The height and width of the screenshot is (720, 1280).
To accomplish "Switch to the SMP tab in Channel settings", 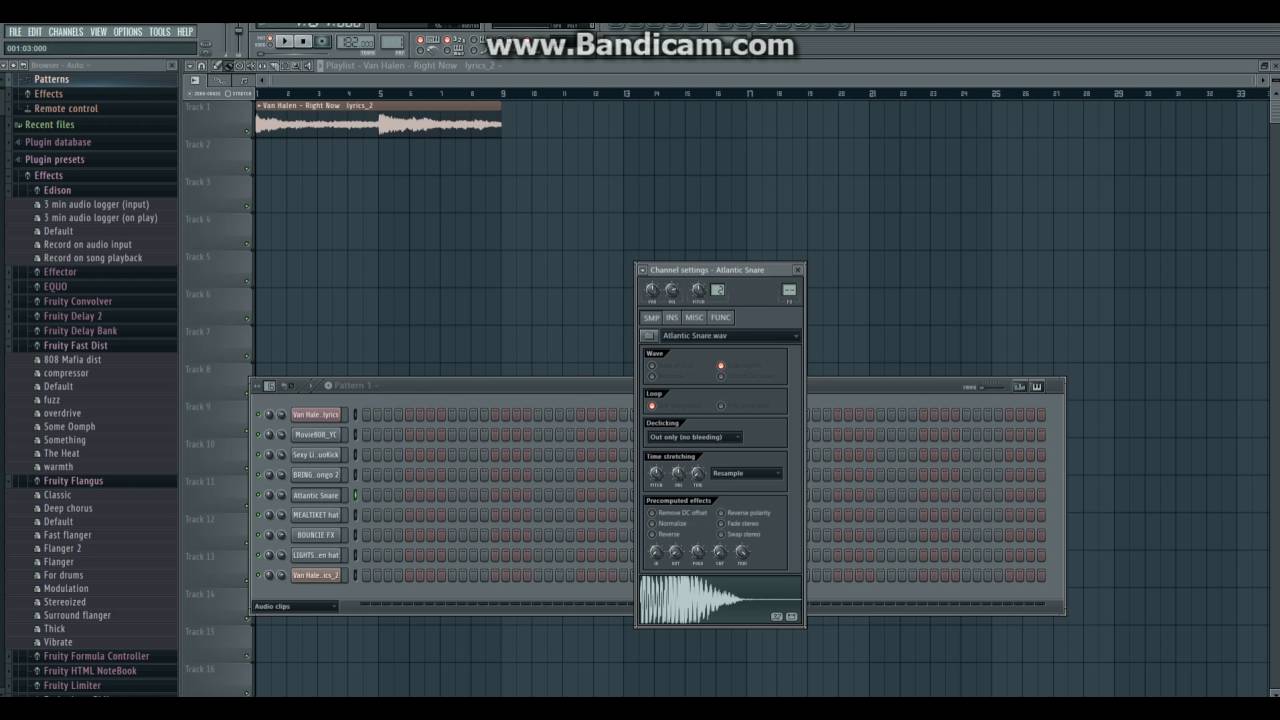I will pyautogui.click(x=652, y=317).
